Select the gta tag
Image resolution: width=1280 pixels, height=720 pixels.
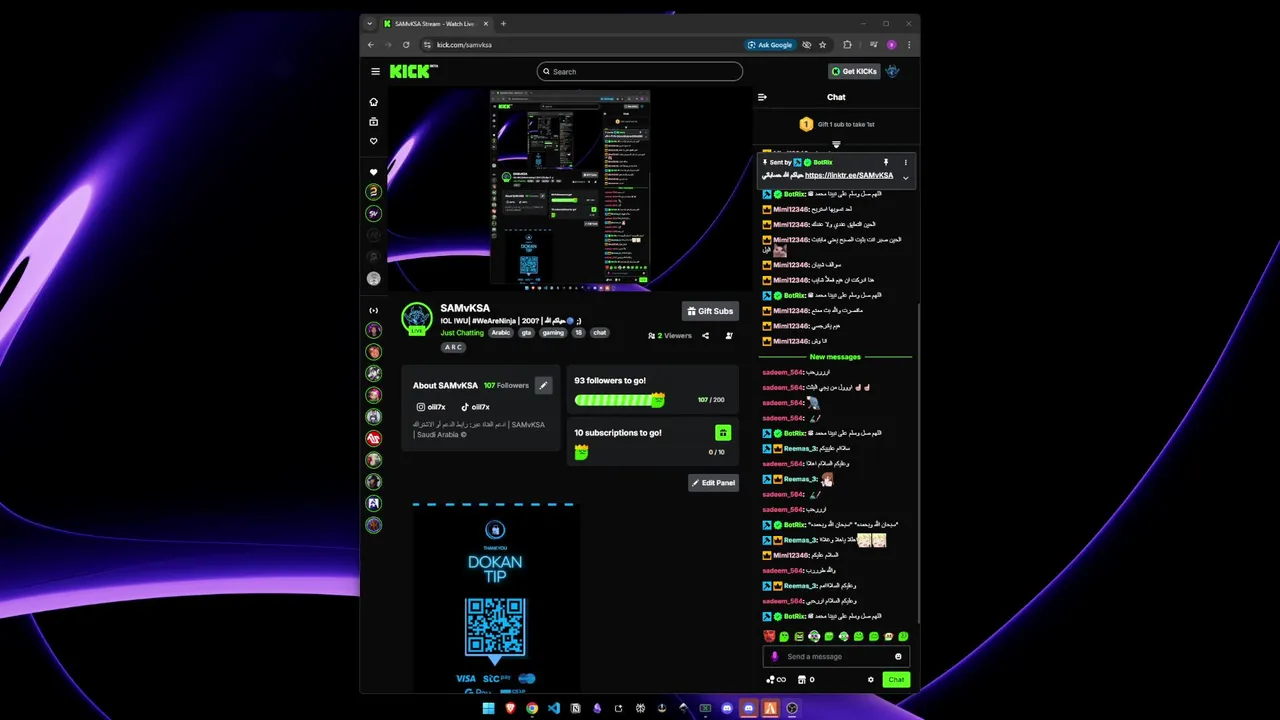pyautogui.click(x=527, y=333)
